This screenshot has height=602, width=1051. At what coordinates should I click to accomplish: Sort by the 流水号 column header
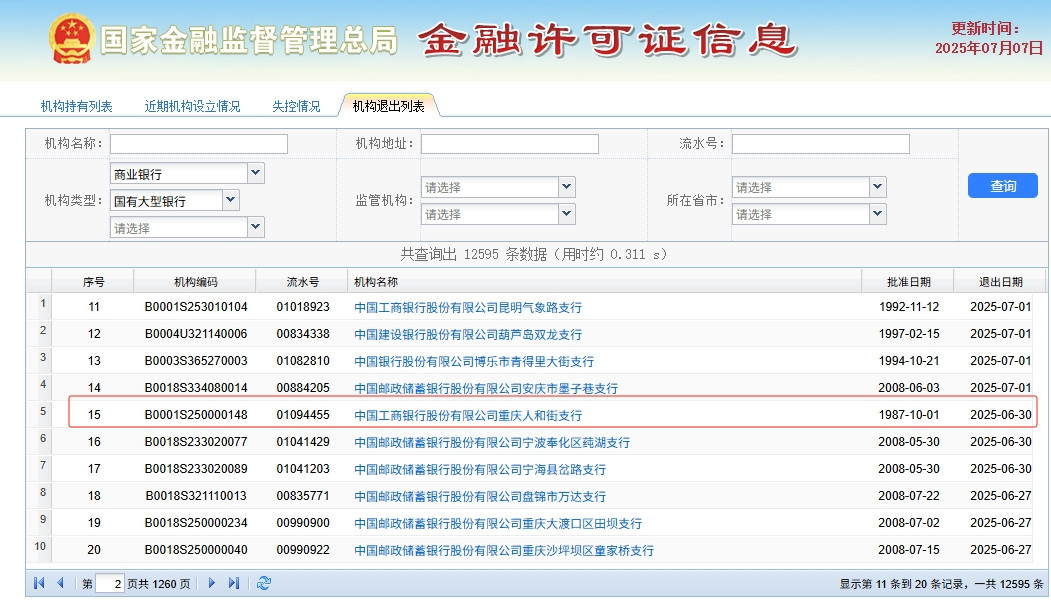pyautogui.click(x=303, y=282)
